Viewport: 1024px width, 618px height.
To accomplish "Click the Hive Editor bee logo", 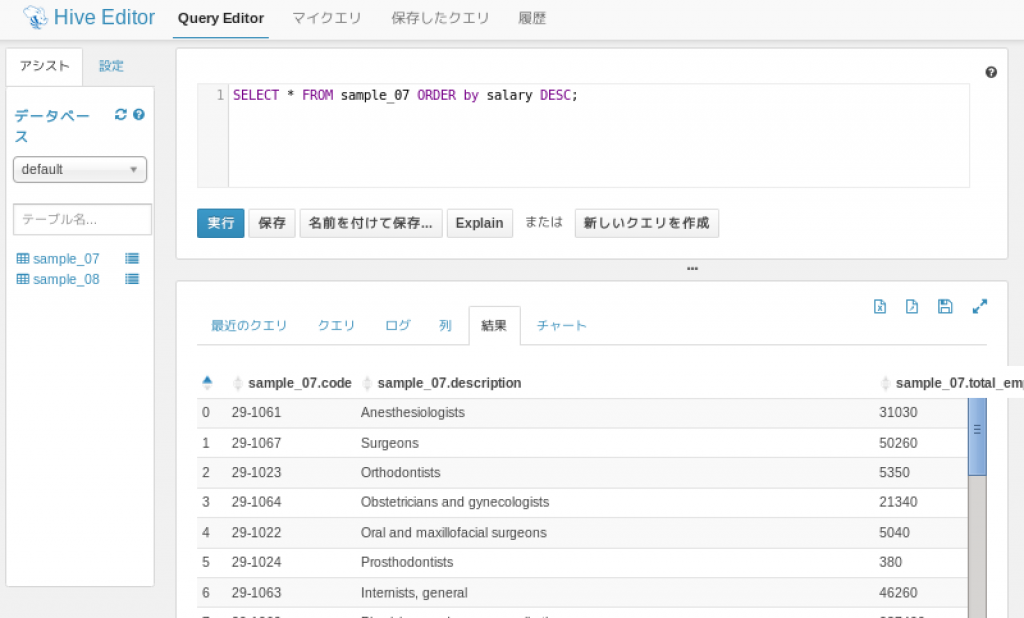I will point(35,17).
